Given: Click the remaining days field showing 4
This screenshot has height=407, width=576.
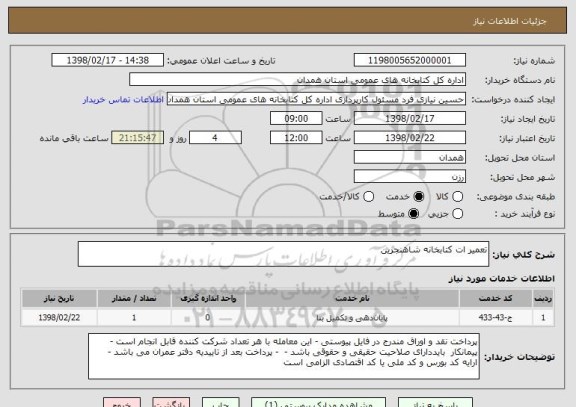Looking at the screenshot, I should click(215, 138).
